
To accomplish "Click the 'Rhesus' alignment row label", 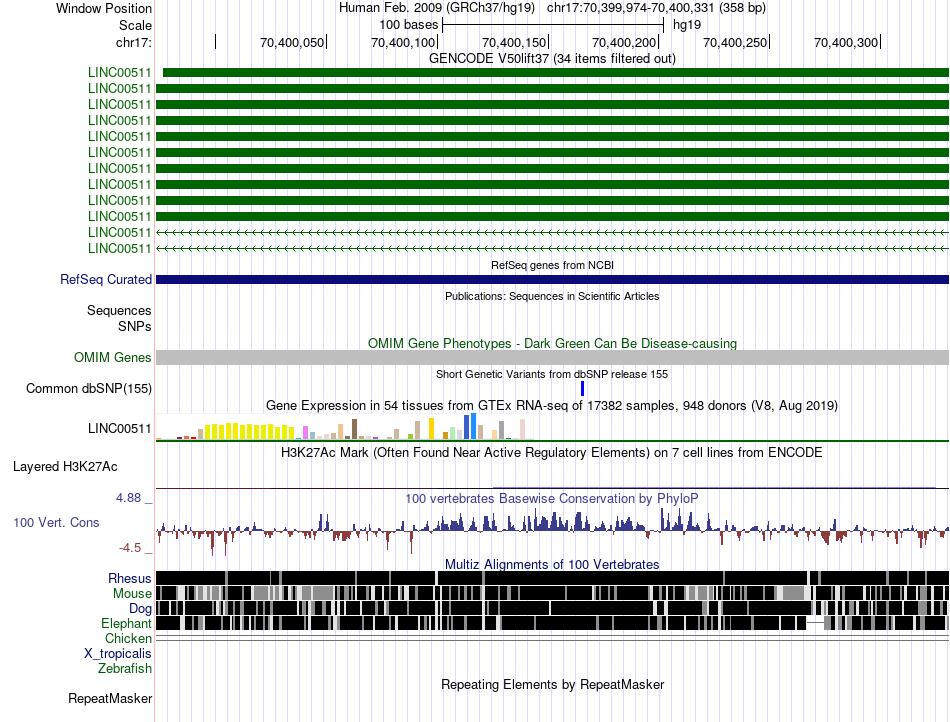I will 130,578.
